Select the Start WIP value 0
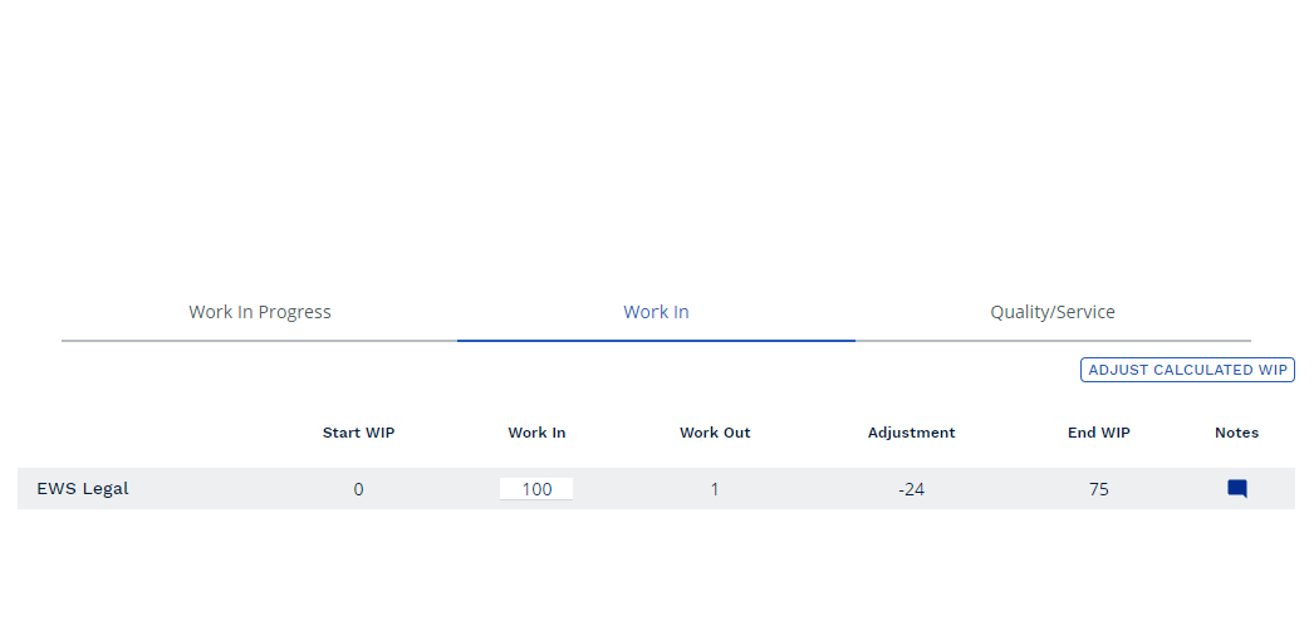The height and width of the screenshot is (621, 1313). (358, 490)
